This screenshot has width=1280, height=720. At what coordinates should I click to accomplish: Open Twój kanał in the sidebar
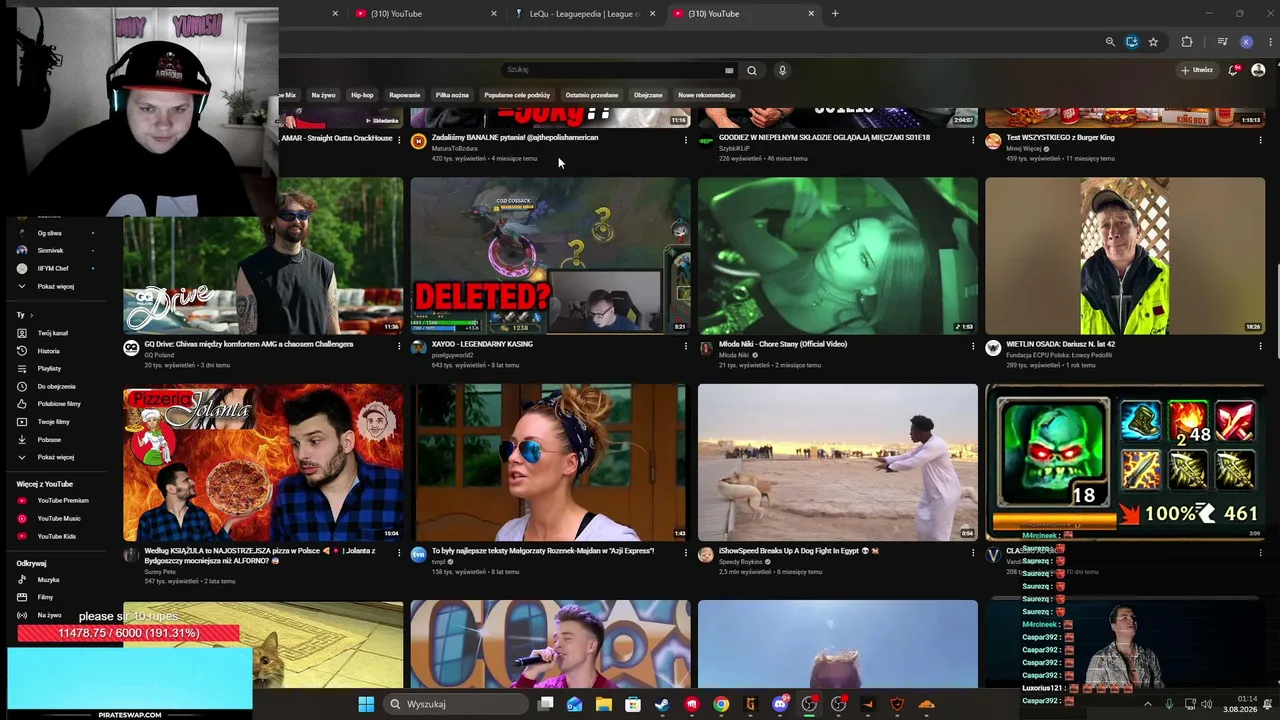point(52,333)
